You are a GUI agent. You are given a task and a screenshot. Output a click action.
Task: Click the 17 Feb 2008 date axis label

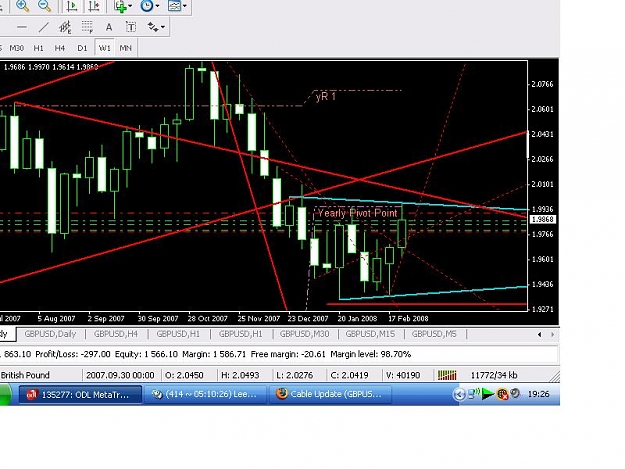[x=408, y=318]
